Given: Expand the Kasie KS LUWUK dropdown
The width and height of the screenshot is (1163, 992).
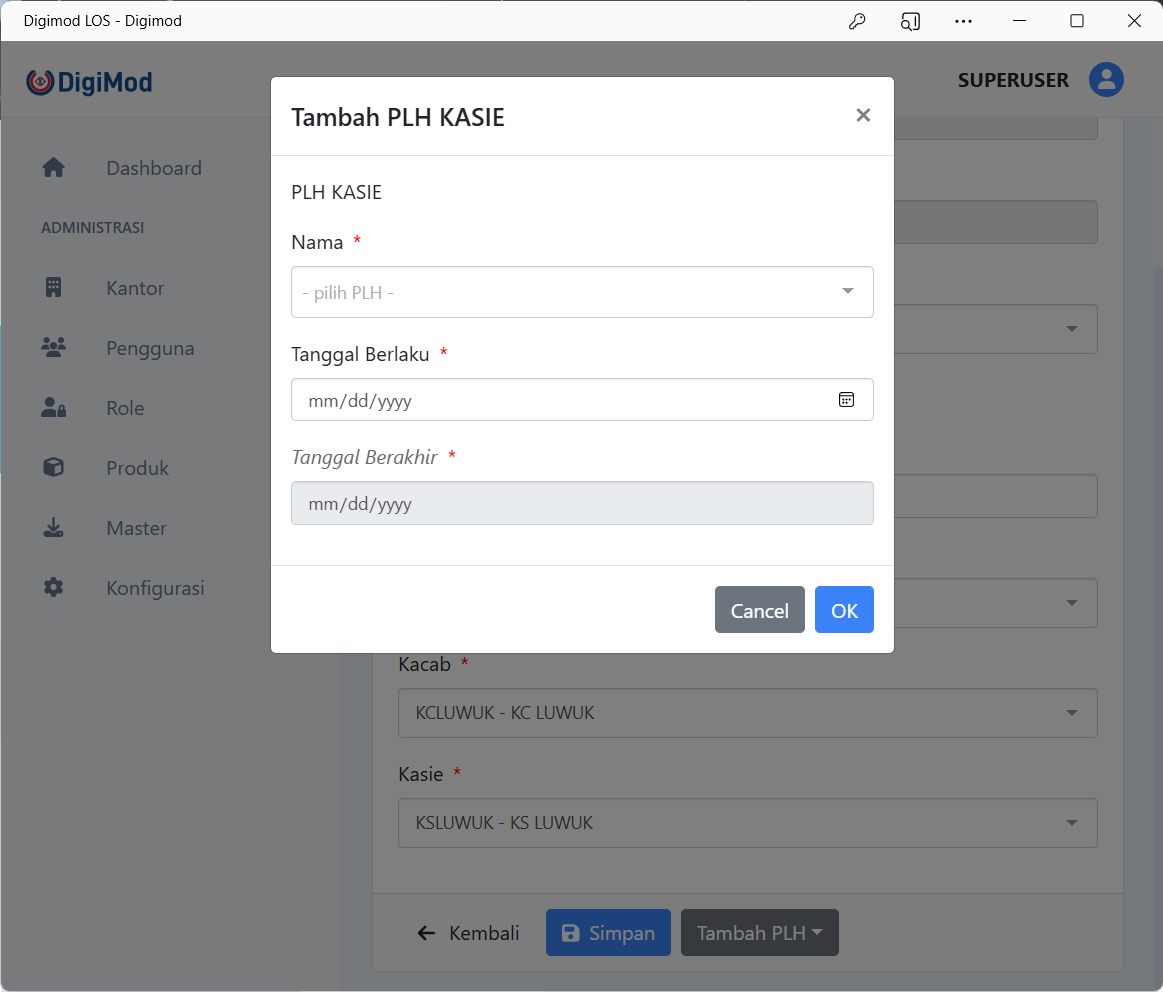Looking at the screenshot, I should tap(747, 823).
